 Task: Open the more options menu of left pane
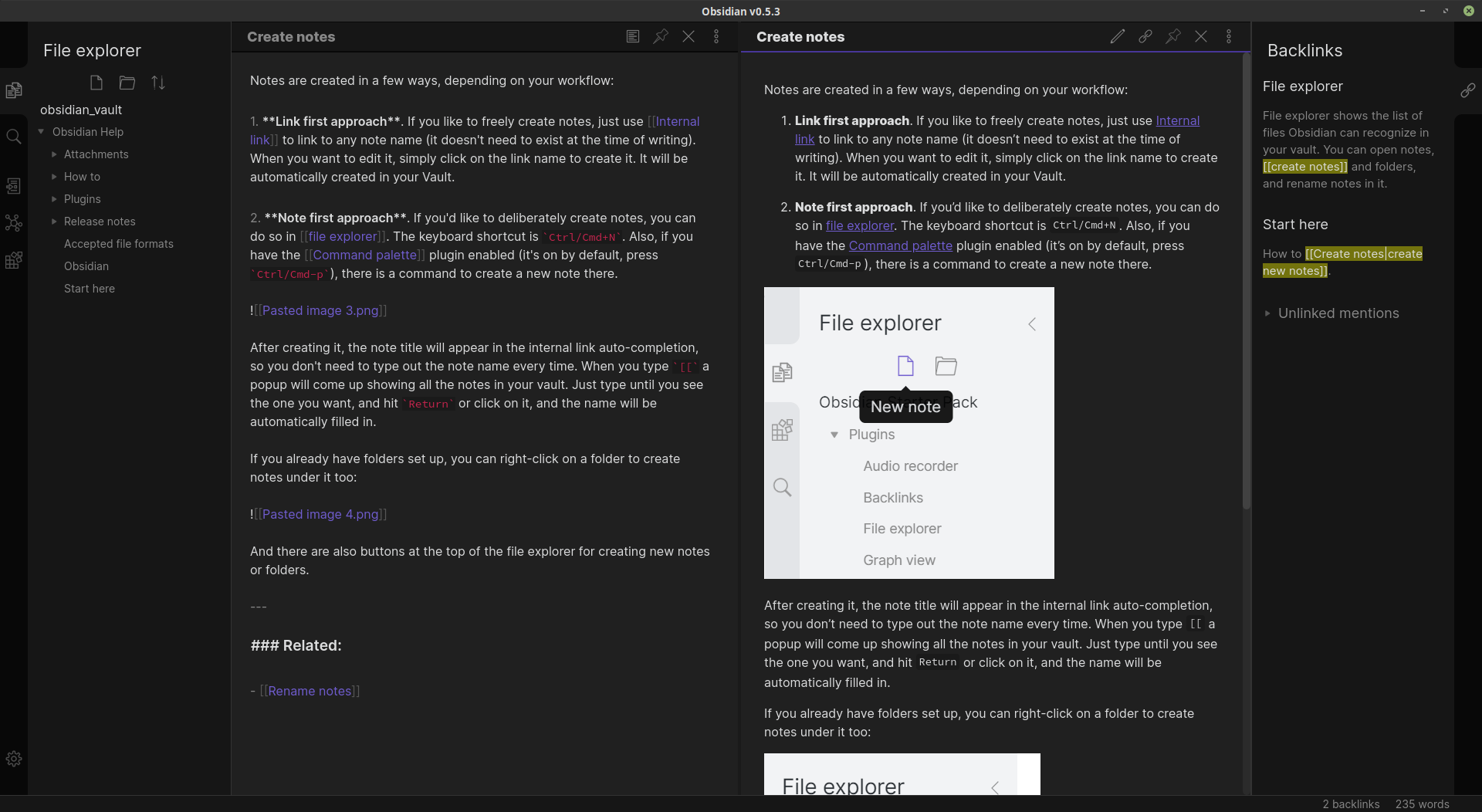click(x=716, y=36)
